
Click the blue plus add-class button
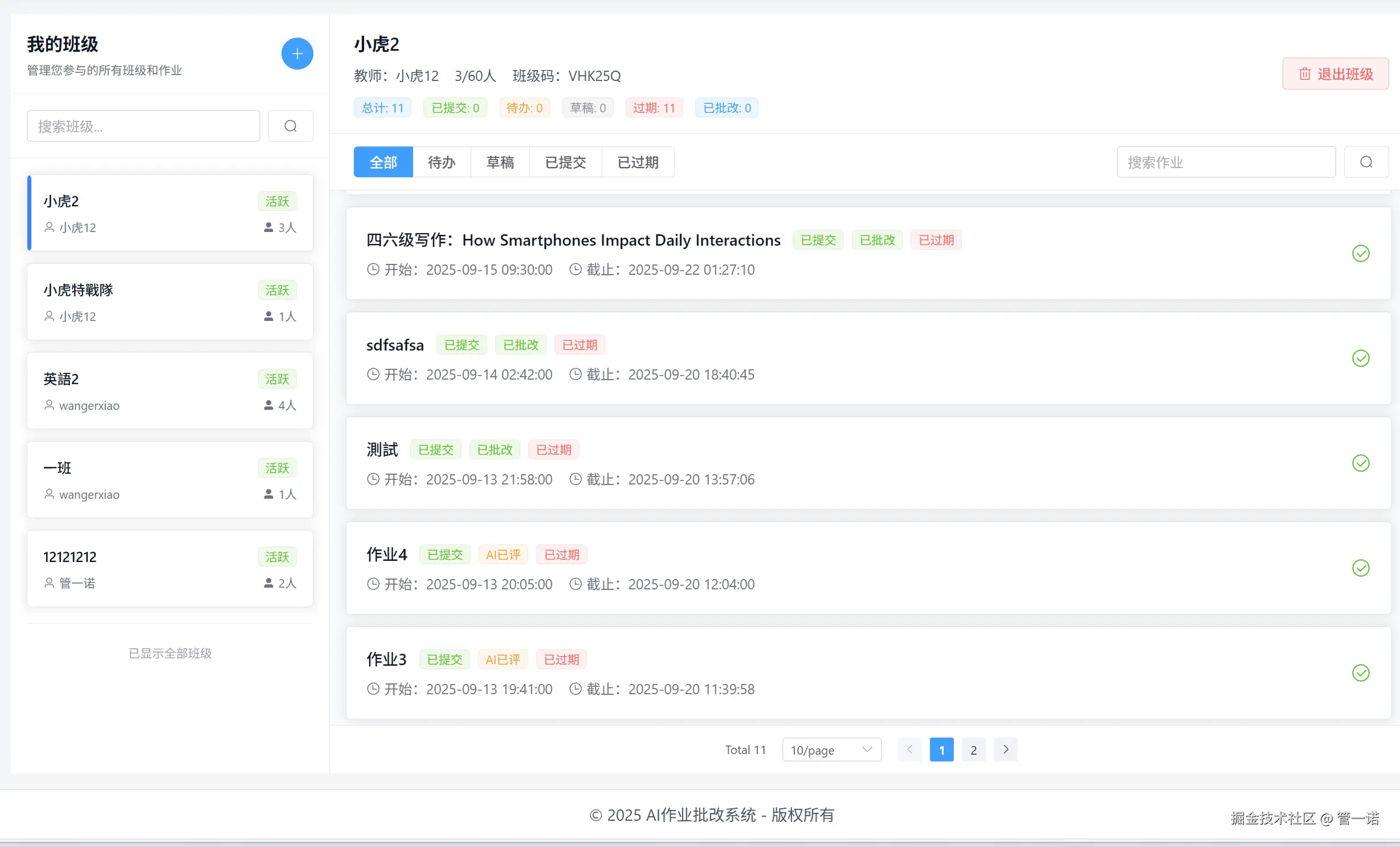pyautogui.click(x=297, y=54)
